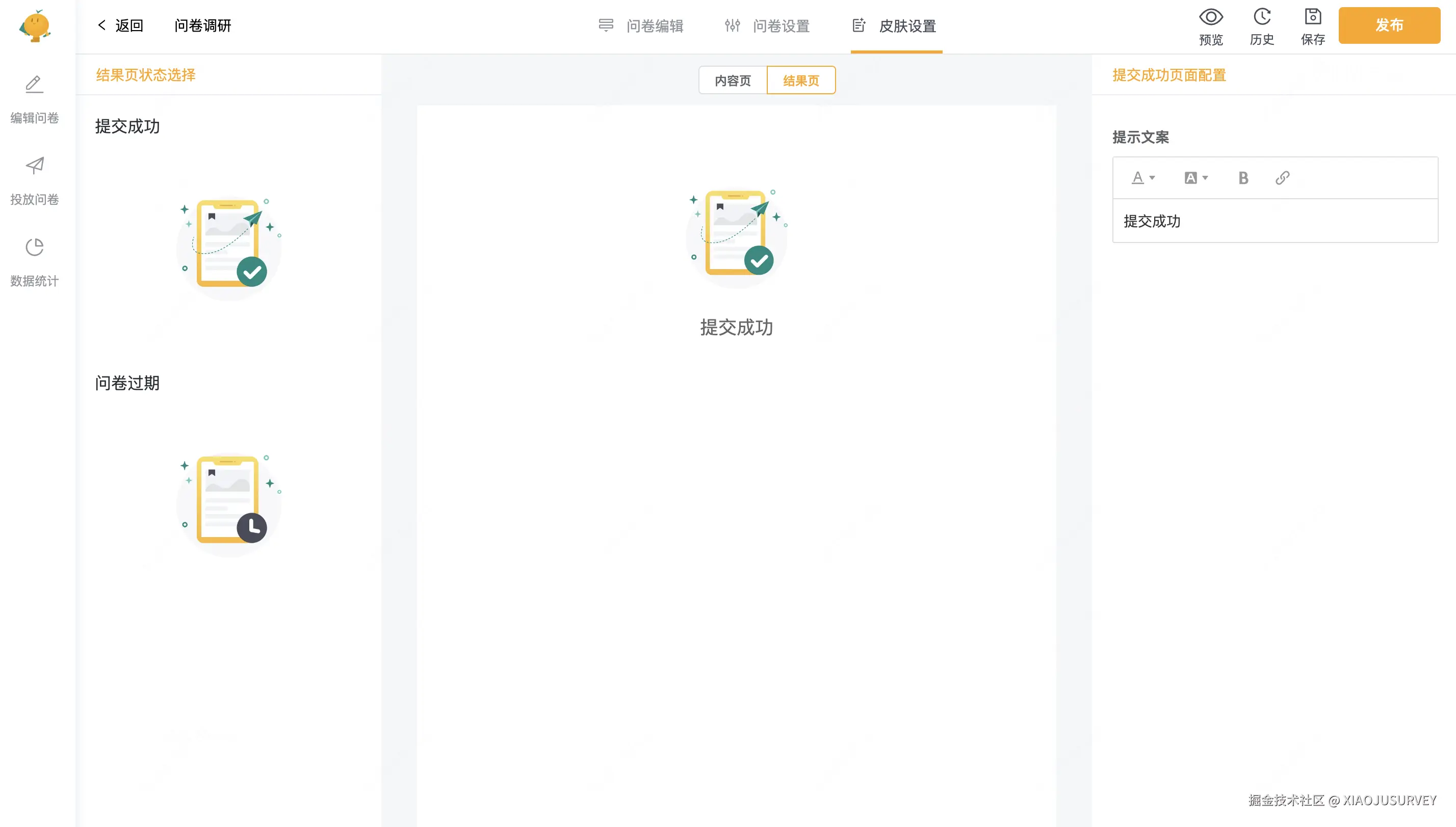Open the 编辑问卷 sidebar pencil icon

[x=34, y=85]
